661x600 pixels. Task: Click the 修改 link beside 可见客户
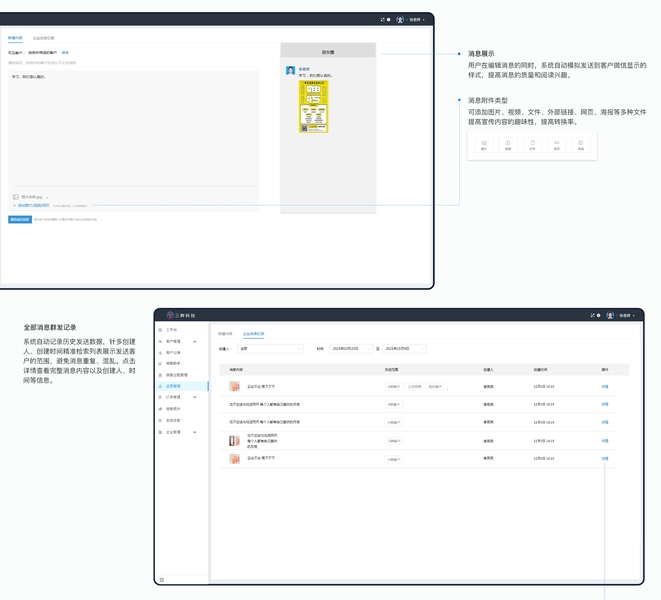[x=65, y=53]
